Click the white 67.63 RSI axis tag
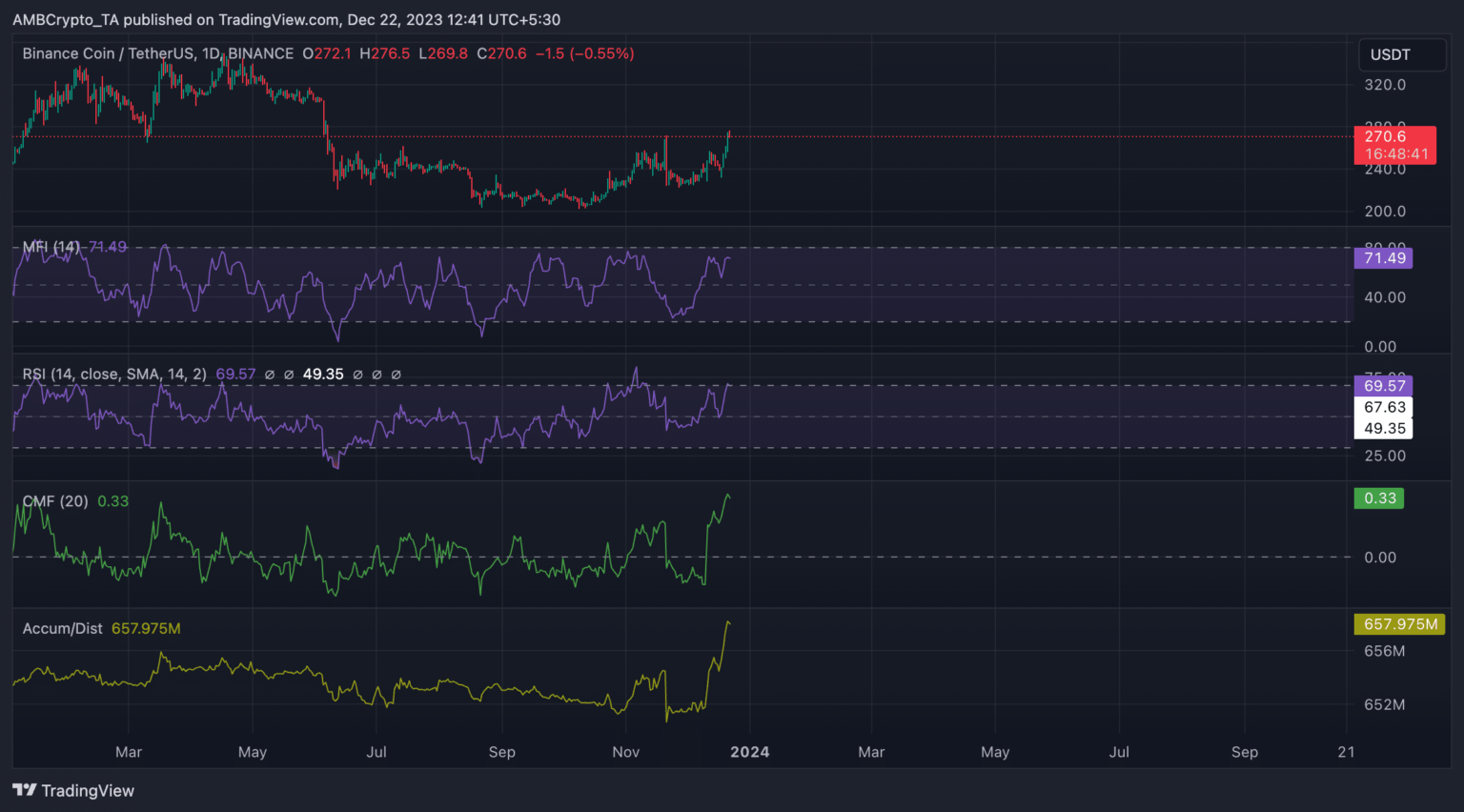Image resolution: width=1464 pixels, height=812 pixels. click(x=1384, y=407)
